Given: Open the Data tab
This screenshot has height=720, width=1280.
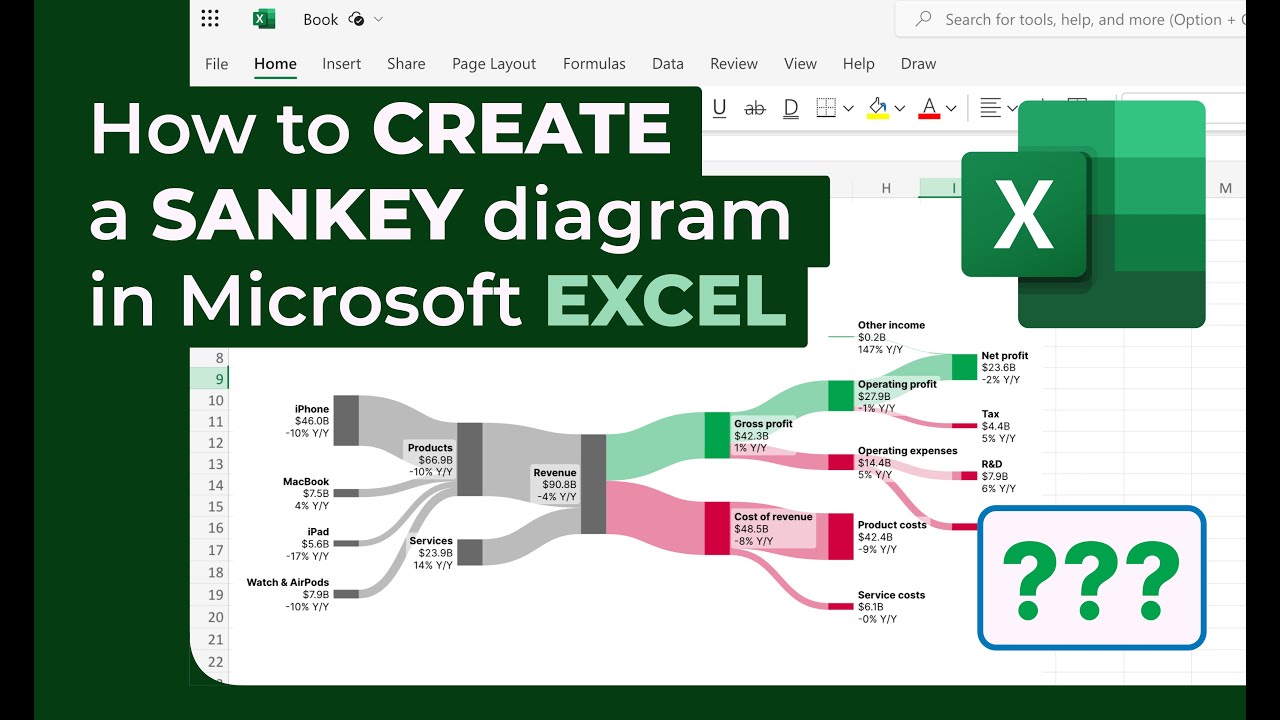Looking at the screenshot, I should (x=668, y=63).
